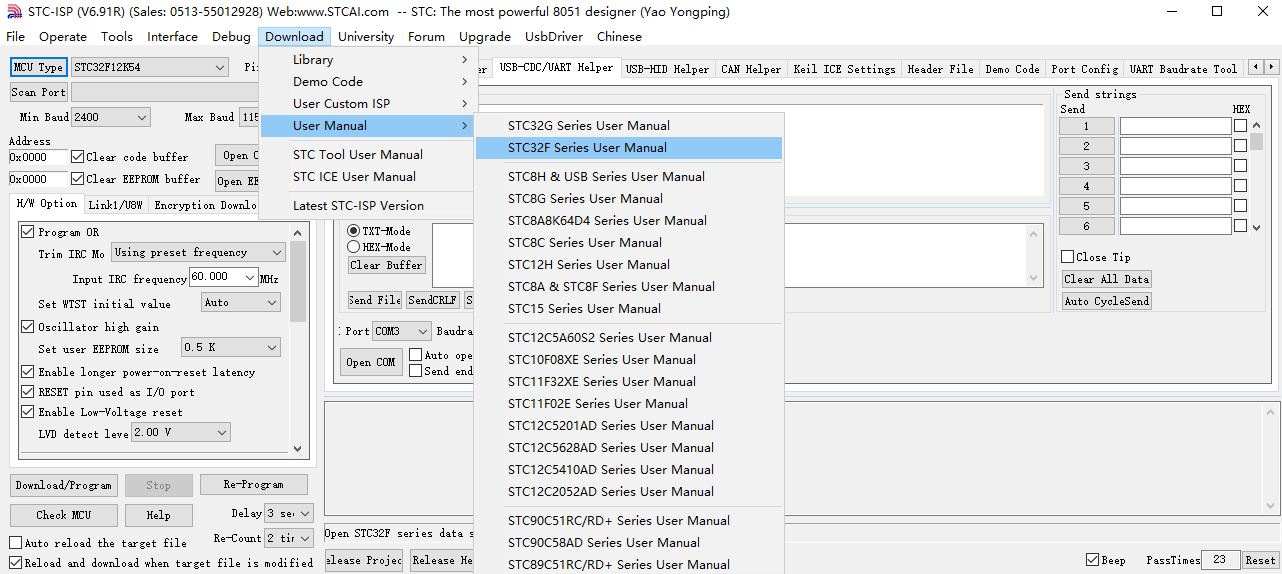
Task: Open LVD detect level 2.00 V dropdown
Action: pos(181,433)
